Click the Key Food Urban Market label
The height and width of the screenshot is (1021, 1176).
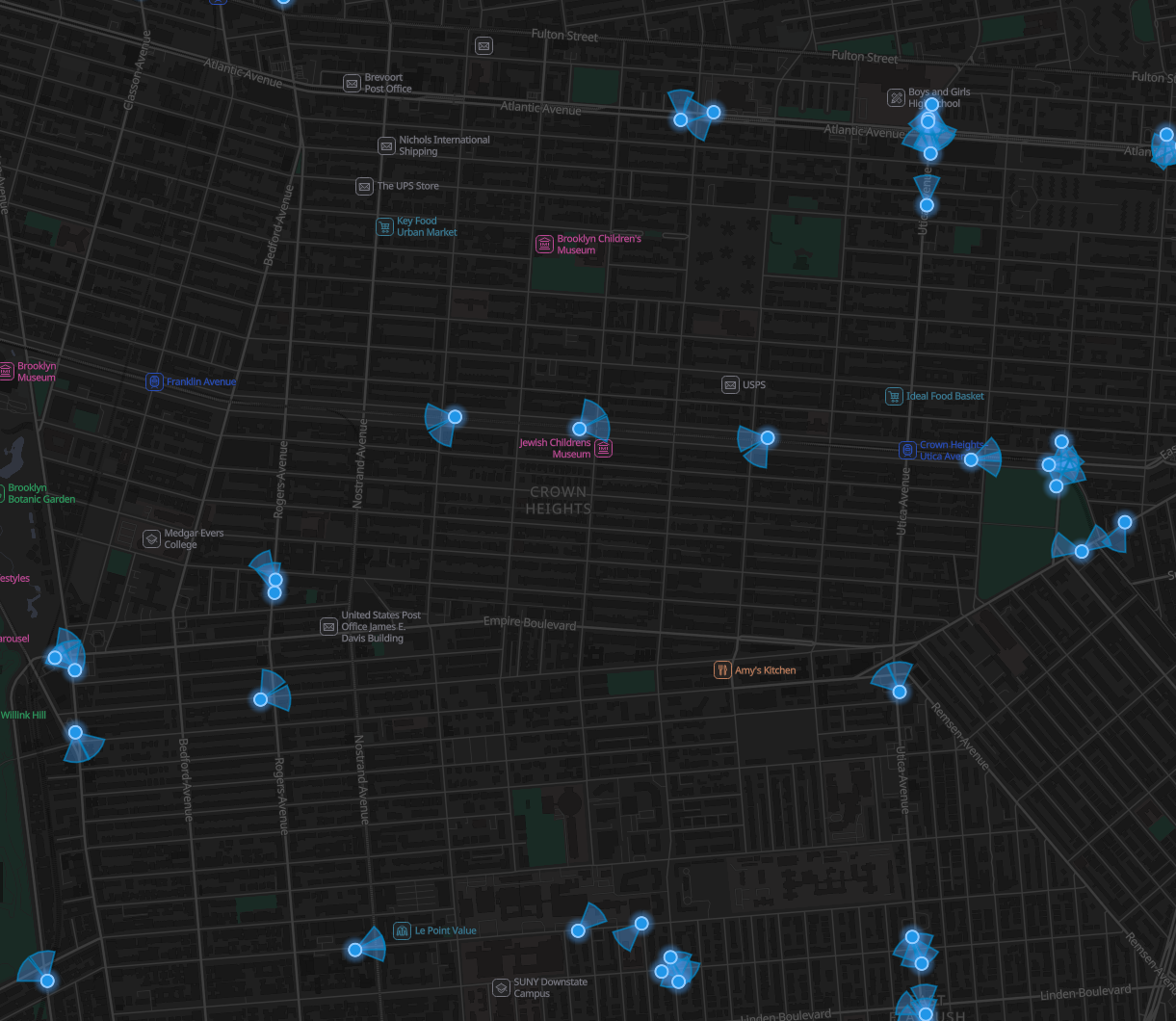tap(427, 226)
